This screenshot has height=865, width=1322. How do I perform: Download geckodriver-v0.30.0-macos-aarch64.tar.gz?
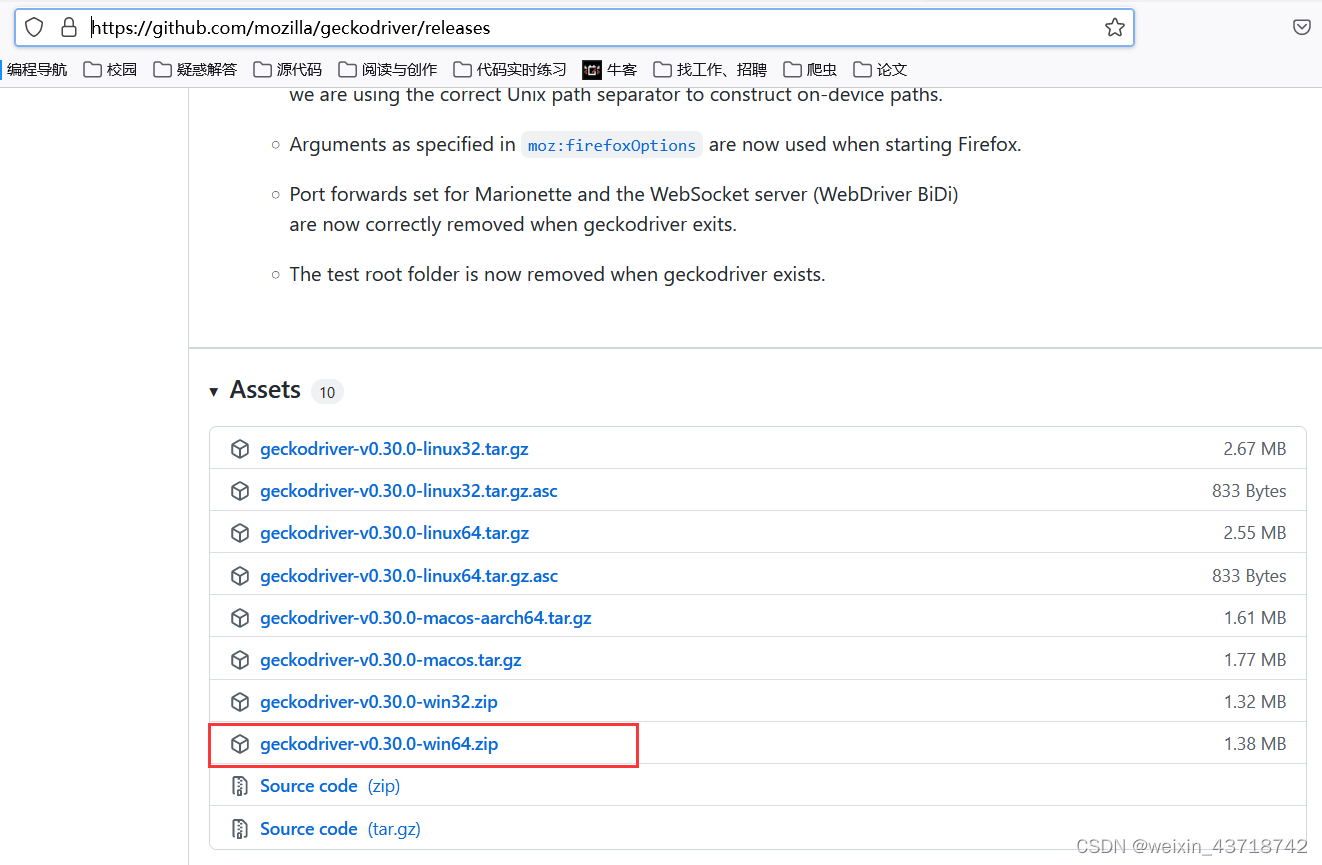pyautogui.click(x=426, y=618)
